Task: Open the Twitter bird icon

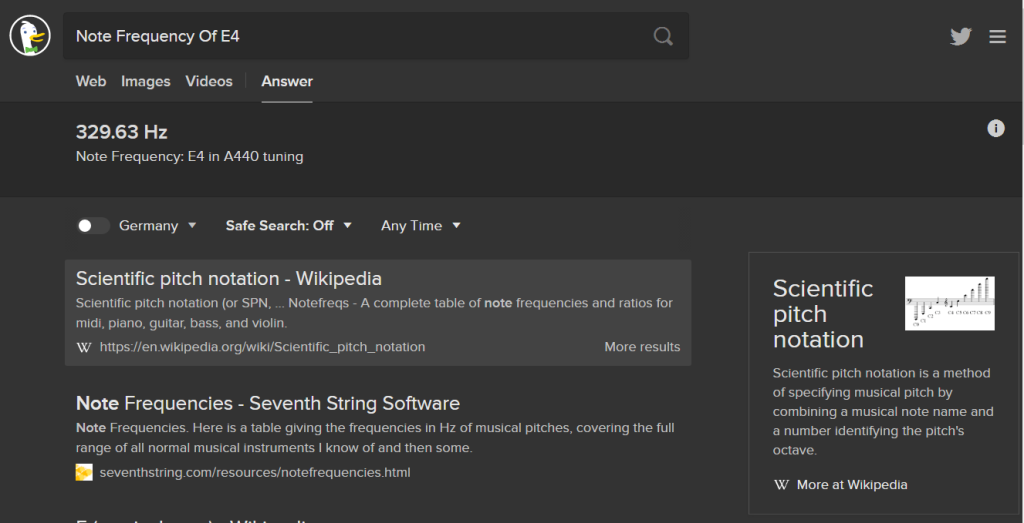Action: [x=960, y=36]
